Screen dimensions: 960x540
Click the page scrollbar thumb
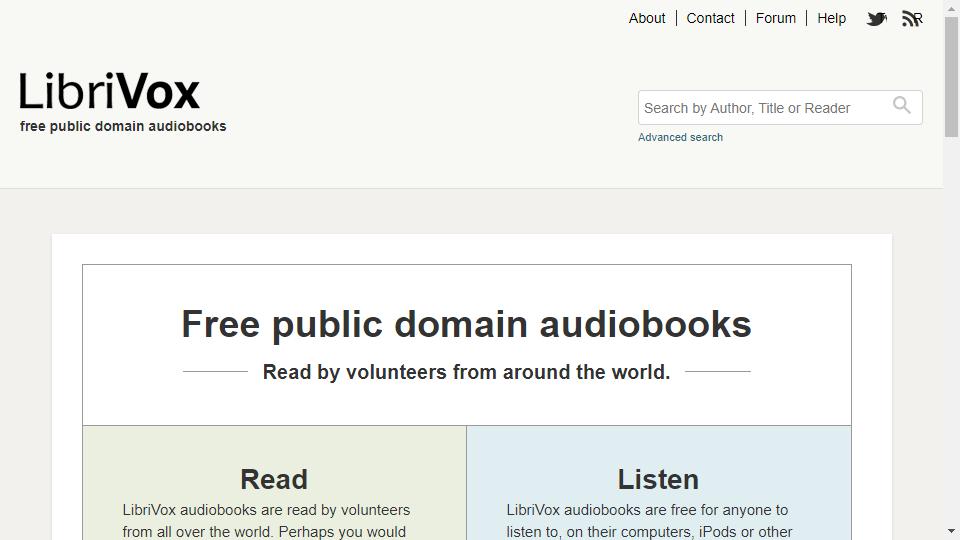951,77
